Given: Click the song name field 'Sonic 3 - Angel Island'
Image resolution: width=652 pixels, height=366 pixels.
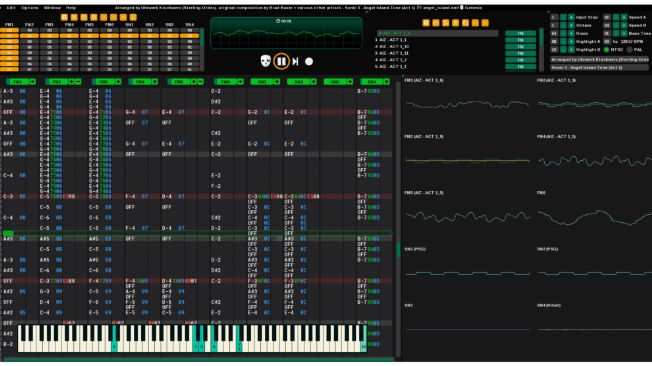Looking at the screenshot, I should pos(600,67).
